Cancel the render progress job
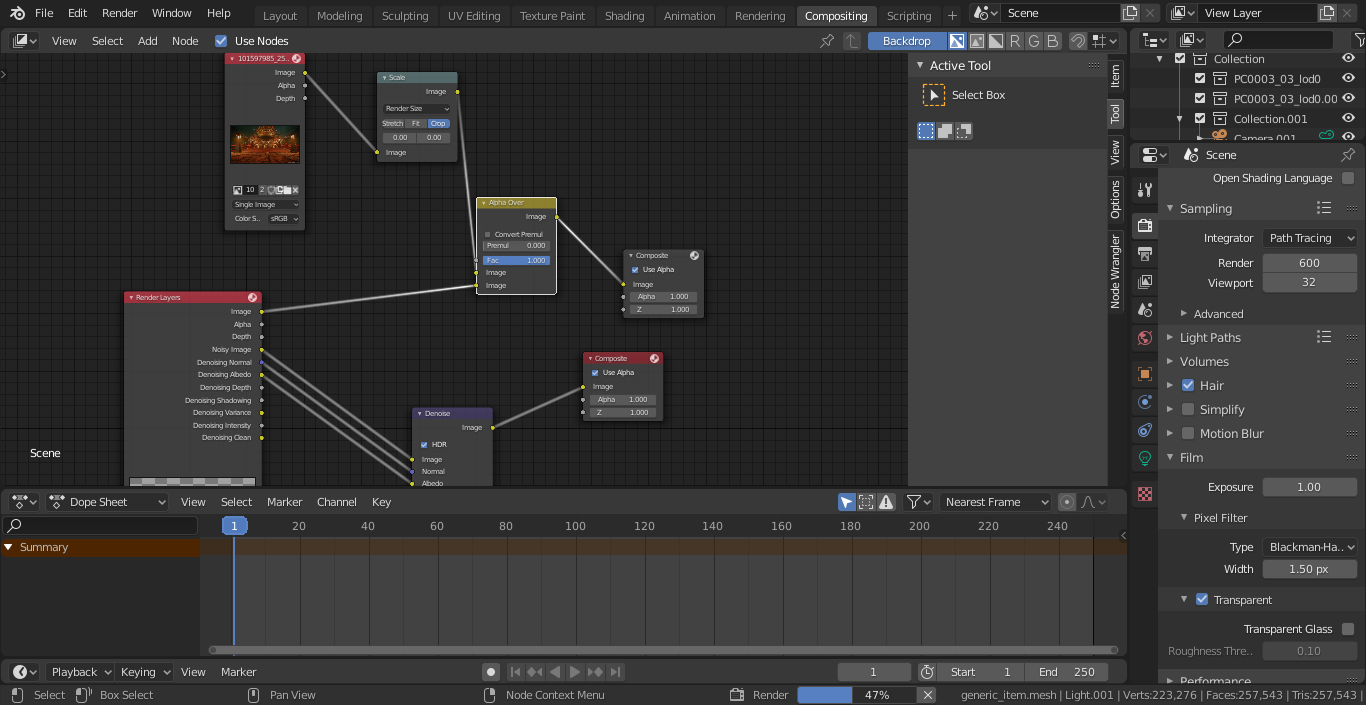This screenshot has width=1366, height=705. point(928,695)
